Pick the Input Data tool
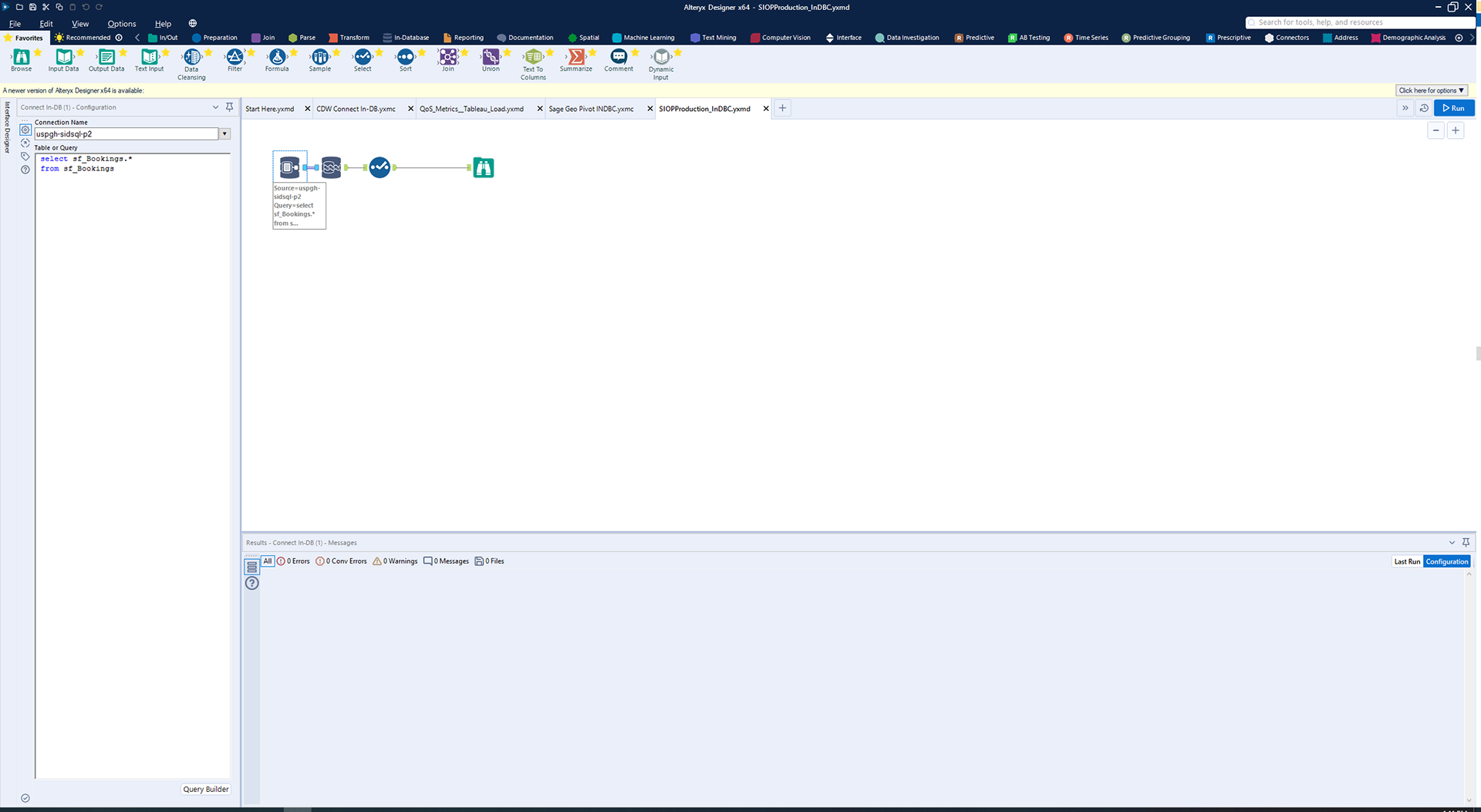 coord(63,60)
